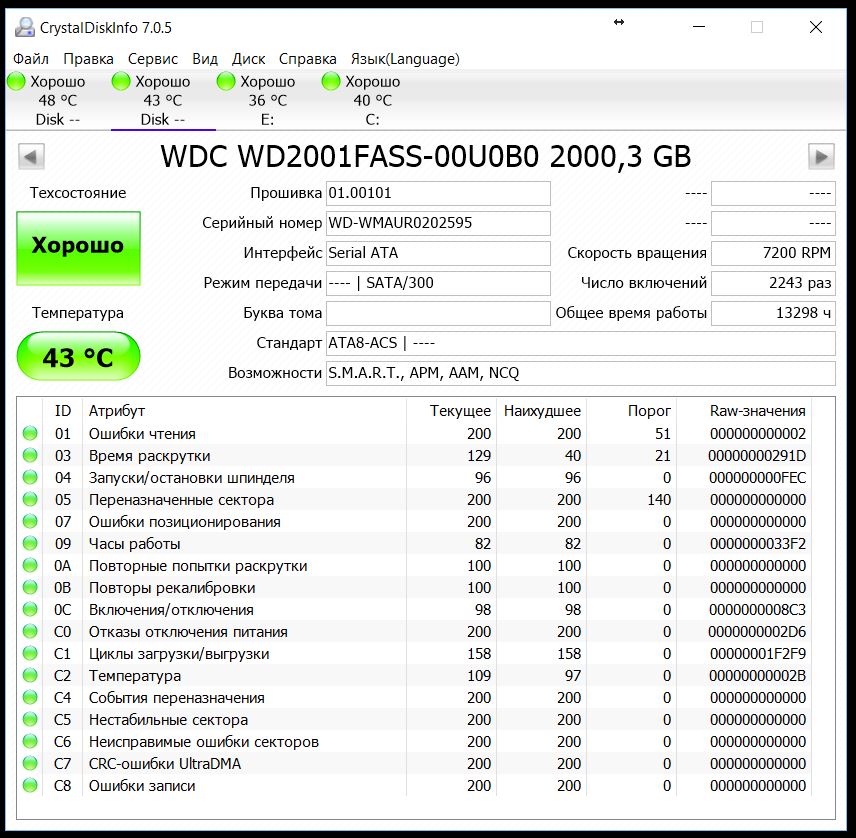This screenshot has width=856, height=838.
Task: Click the Общее время работы value 13298 ч
Action: point(773,313)
